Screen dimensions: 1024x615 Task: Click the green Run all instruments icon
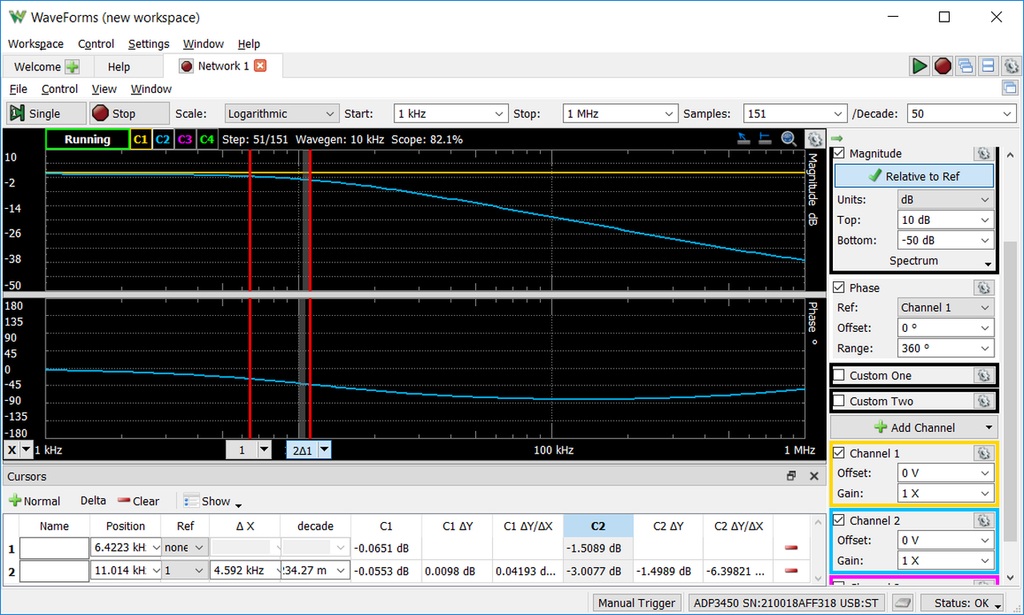click(919, 66)
